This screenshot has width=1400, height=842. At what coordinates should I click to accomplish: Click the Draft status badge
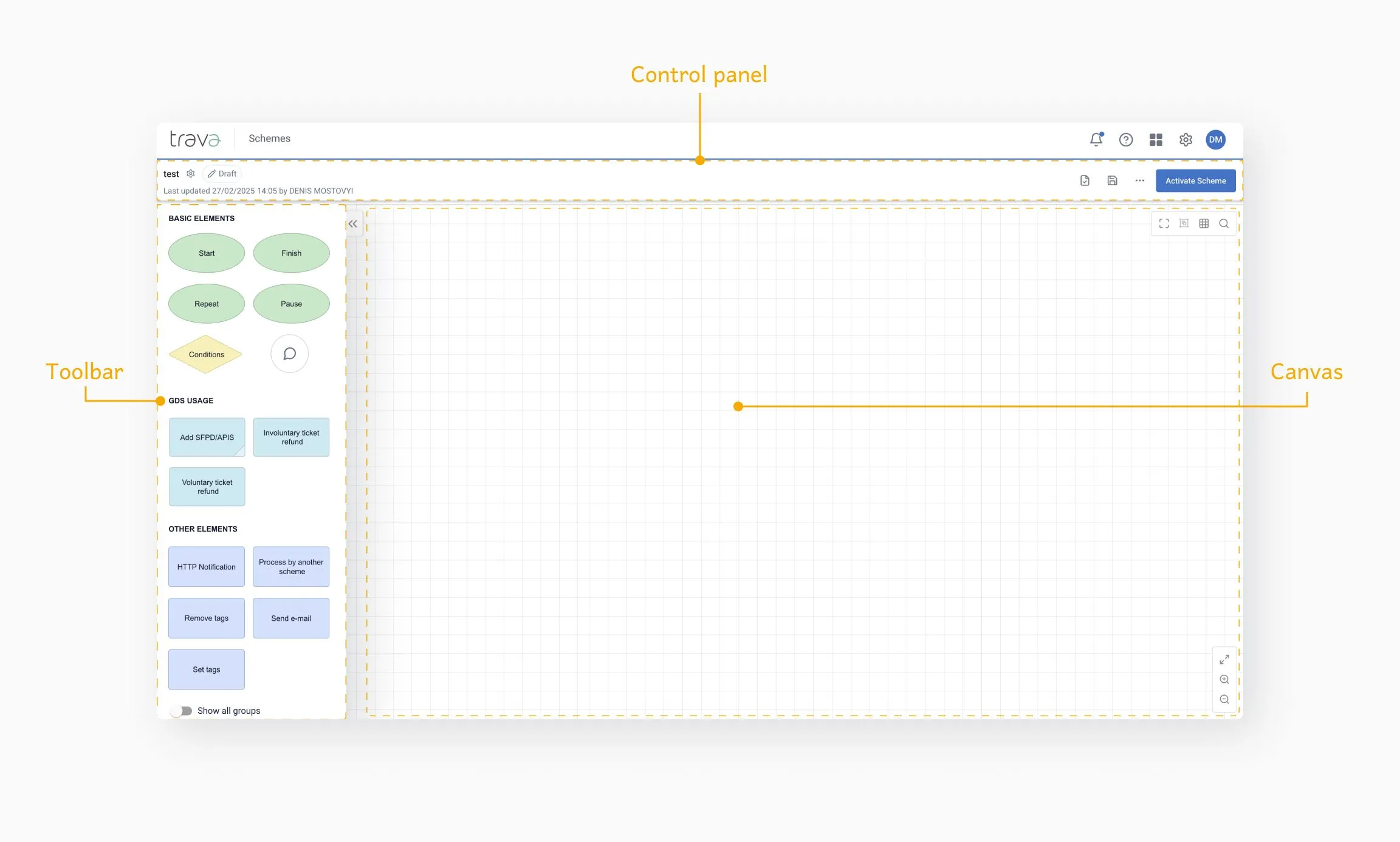222,174
